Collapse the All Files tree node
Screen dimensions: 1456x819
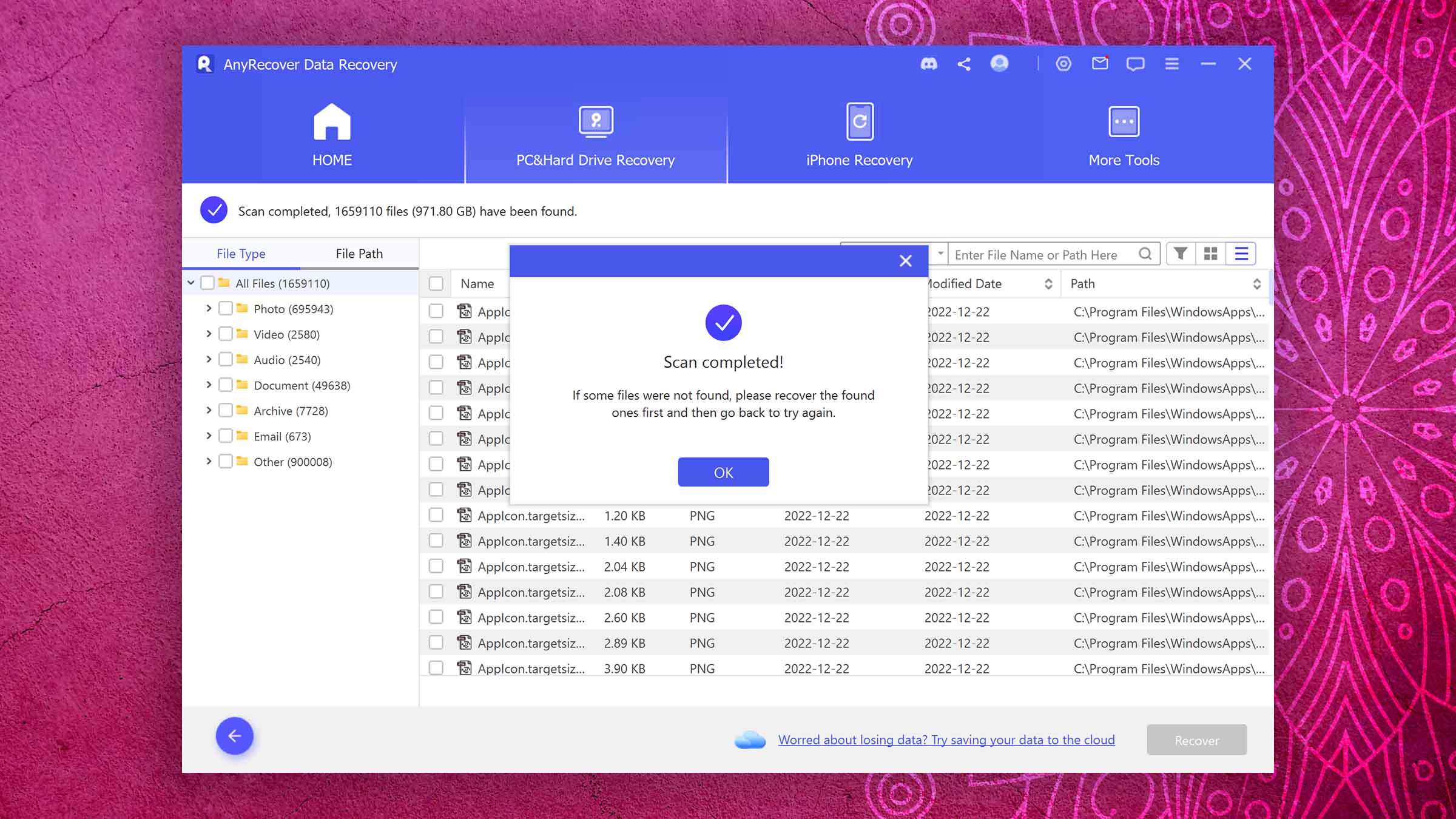[191, 283]
